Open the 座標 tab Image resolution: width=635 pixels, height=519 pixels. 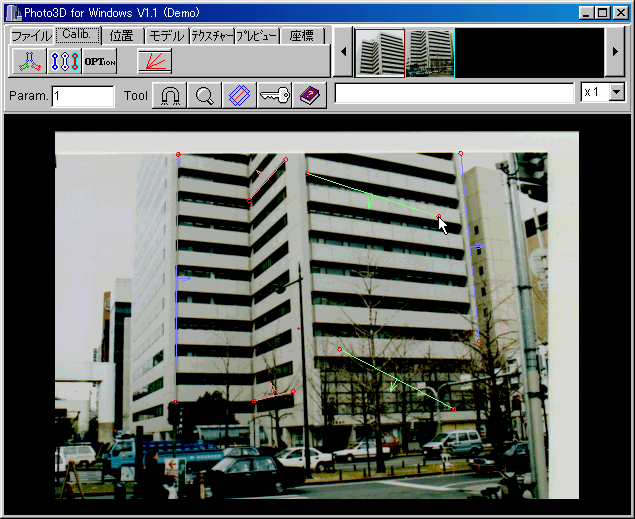(302, 36)
